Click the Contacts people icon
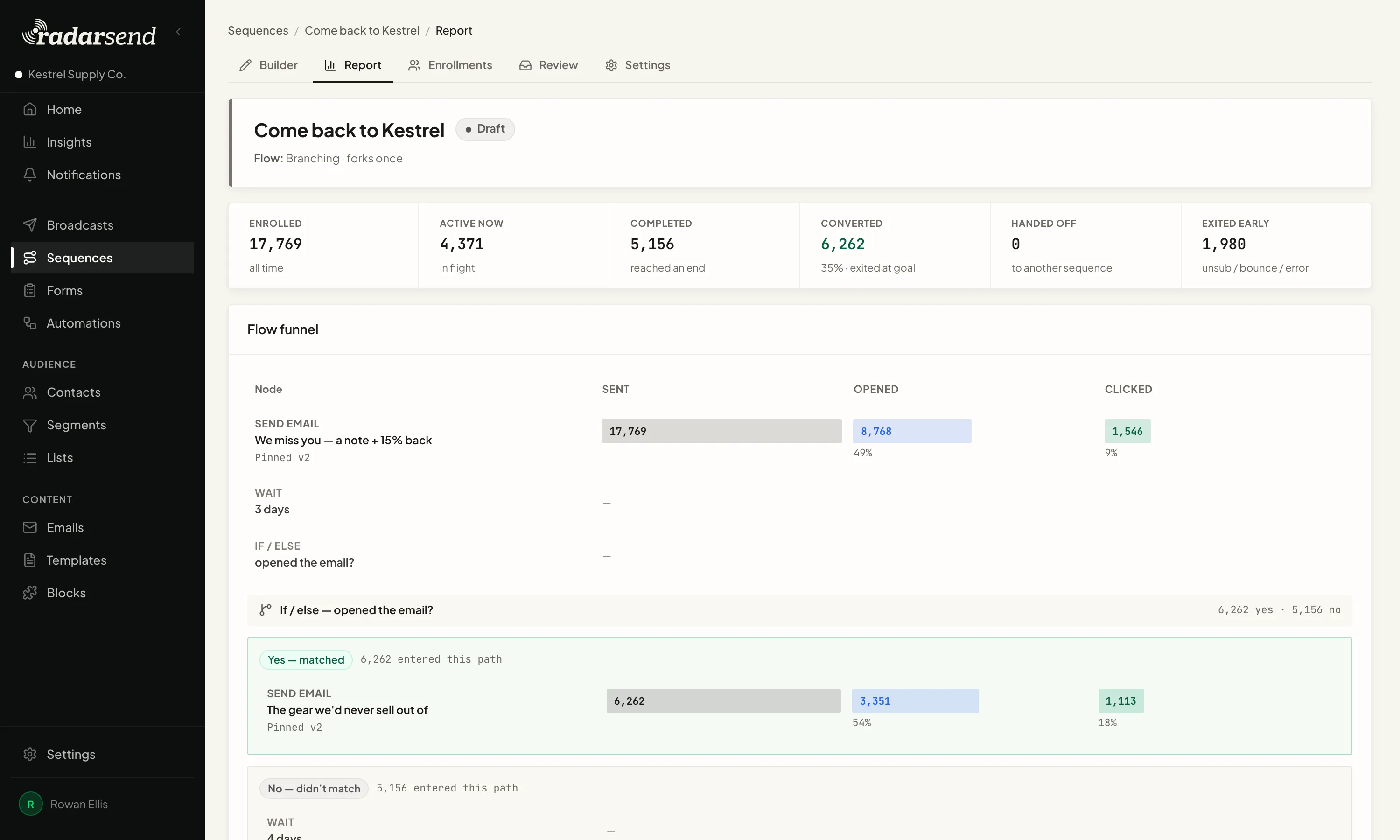This screenshot has width=1400, height=840. pos(30,392)
